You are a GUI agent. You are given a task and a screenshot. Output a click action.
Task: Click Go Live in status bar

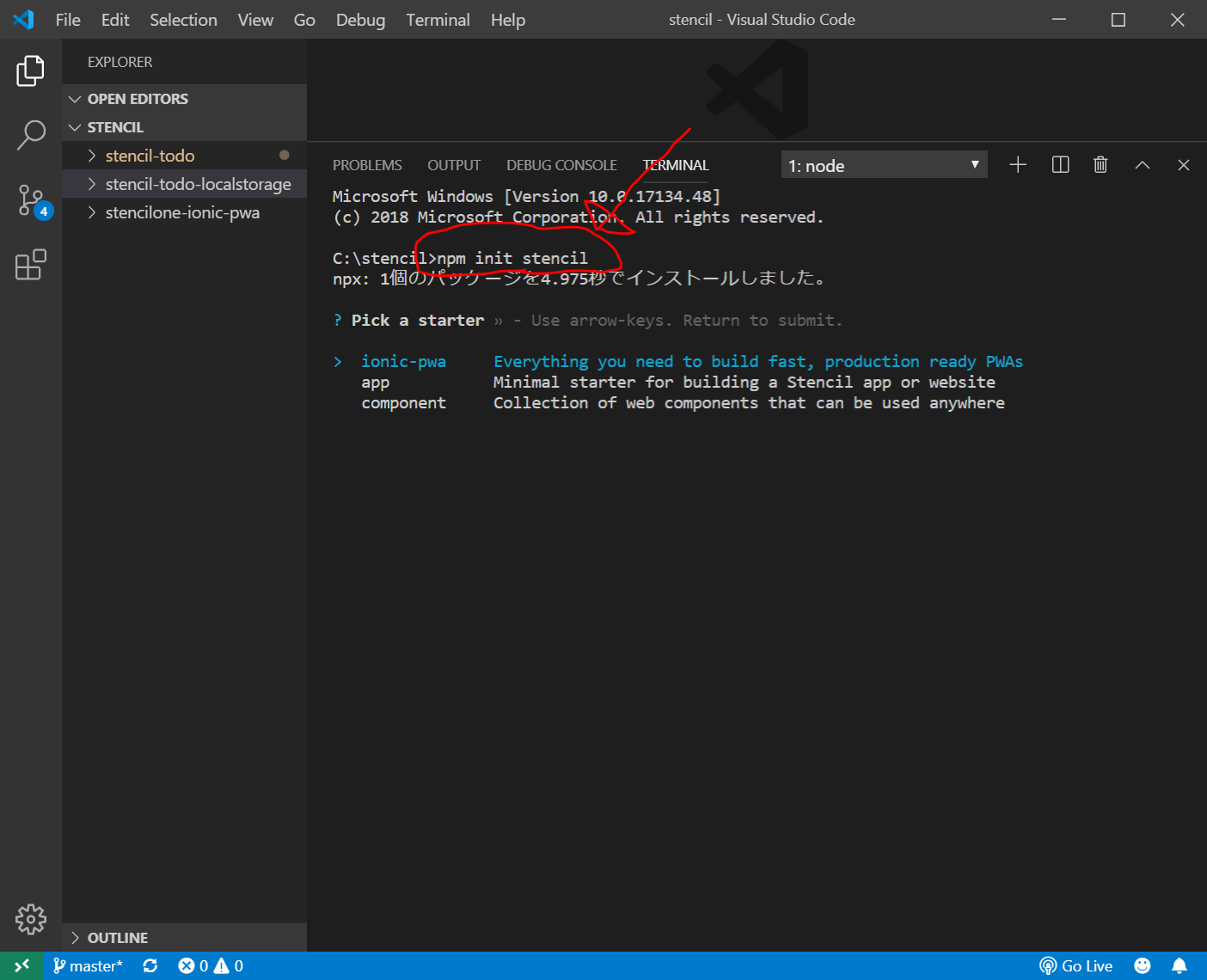1076,965
